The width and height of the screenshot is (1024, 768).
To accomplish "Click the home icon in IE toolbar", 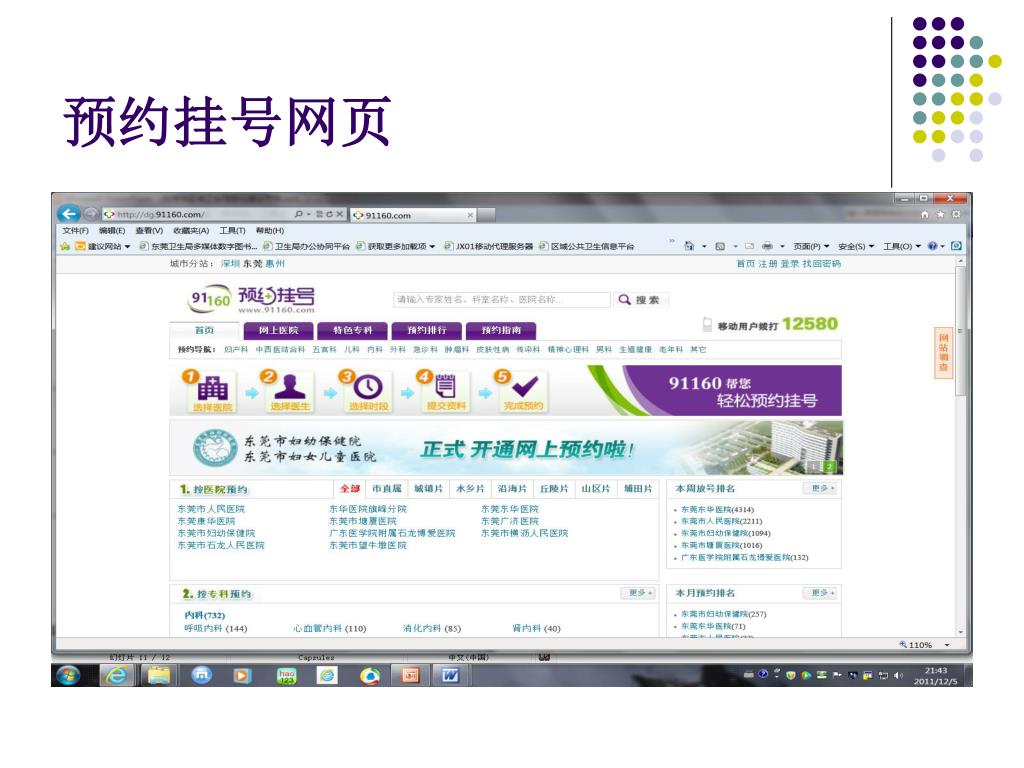I will tap(925, 214).
